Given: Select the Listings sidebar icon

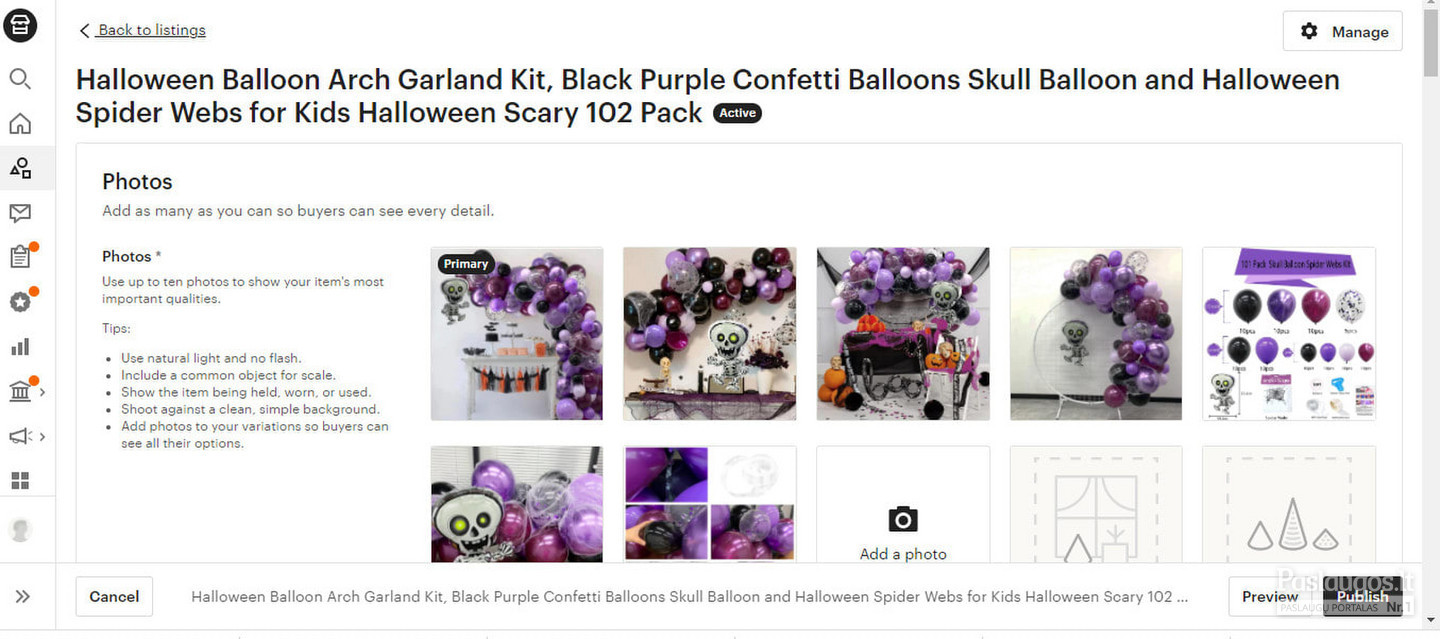Looking at the screenshot, I should tap(20, 168).
